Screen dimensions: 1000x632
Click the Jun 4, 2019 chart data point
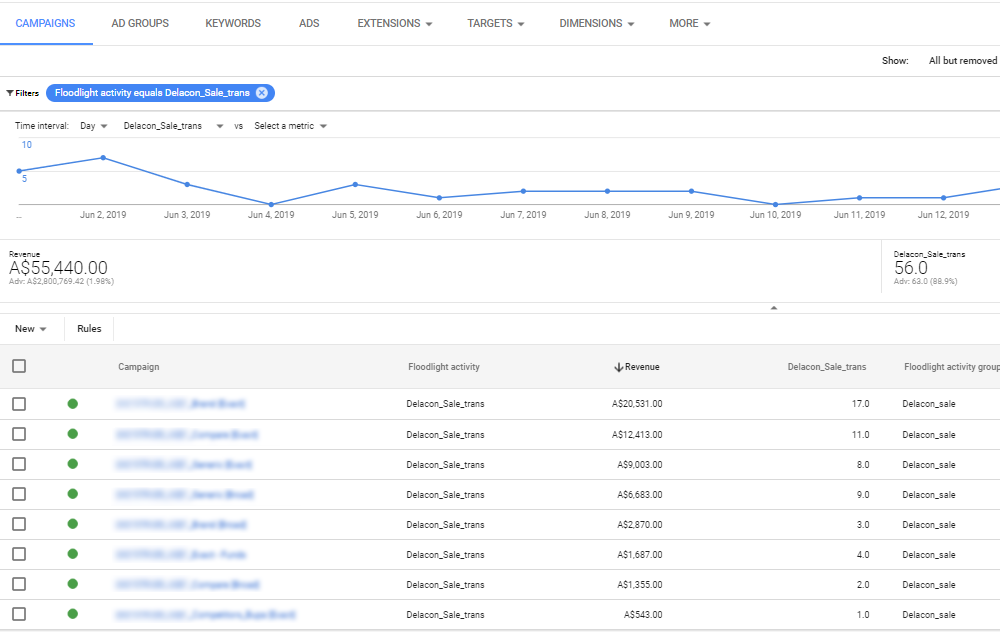click(x=271, y=205)
